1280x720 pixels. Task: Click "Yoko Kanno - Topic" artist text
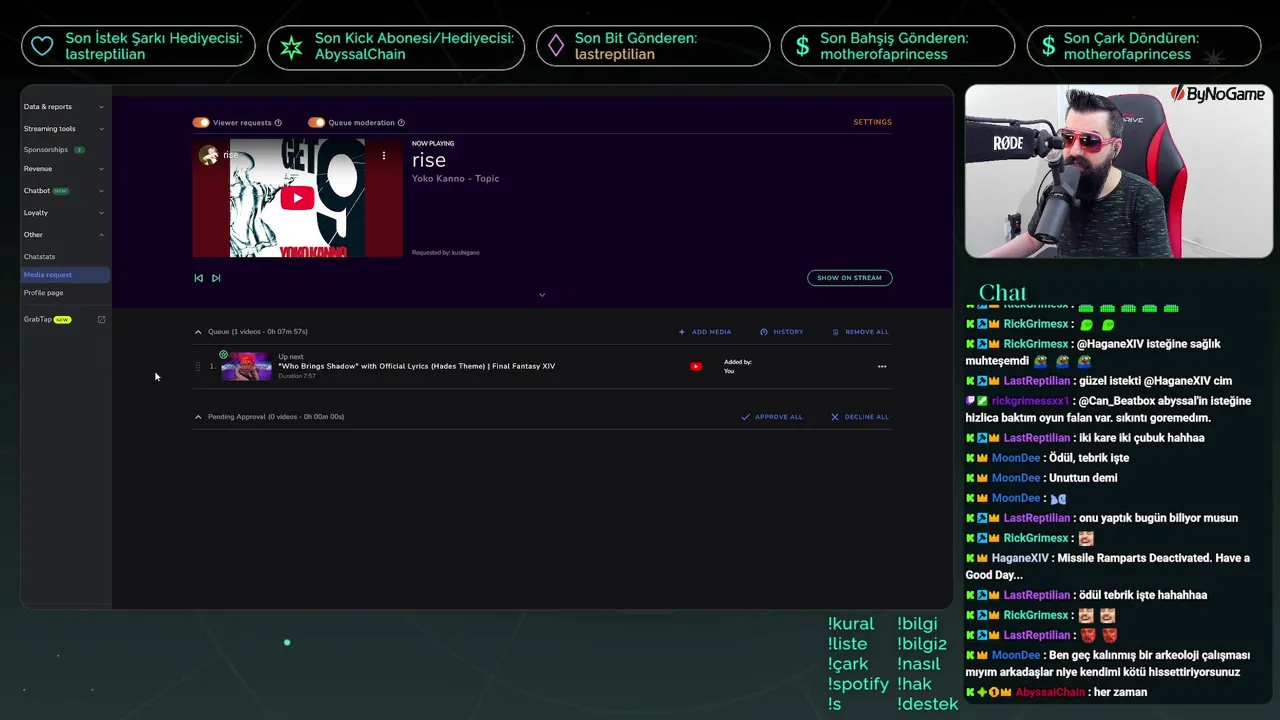pyautogui.click(x=455, y=179)
